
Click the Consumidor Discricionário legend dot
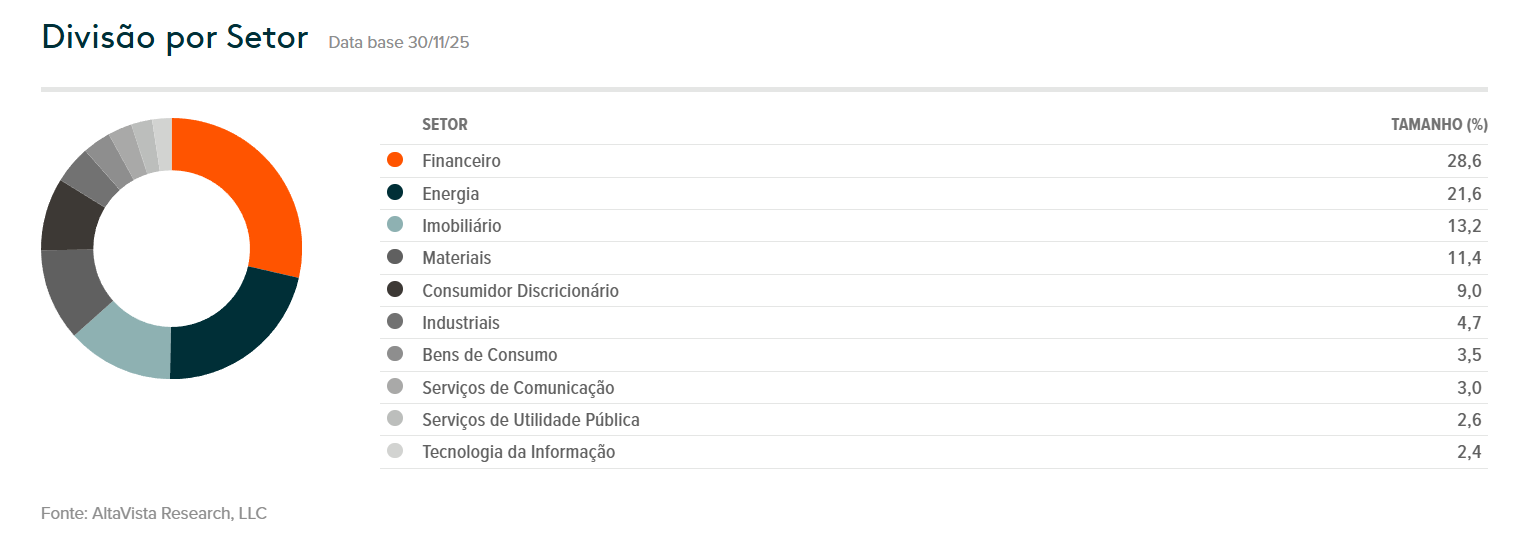[395, 290]
